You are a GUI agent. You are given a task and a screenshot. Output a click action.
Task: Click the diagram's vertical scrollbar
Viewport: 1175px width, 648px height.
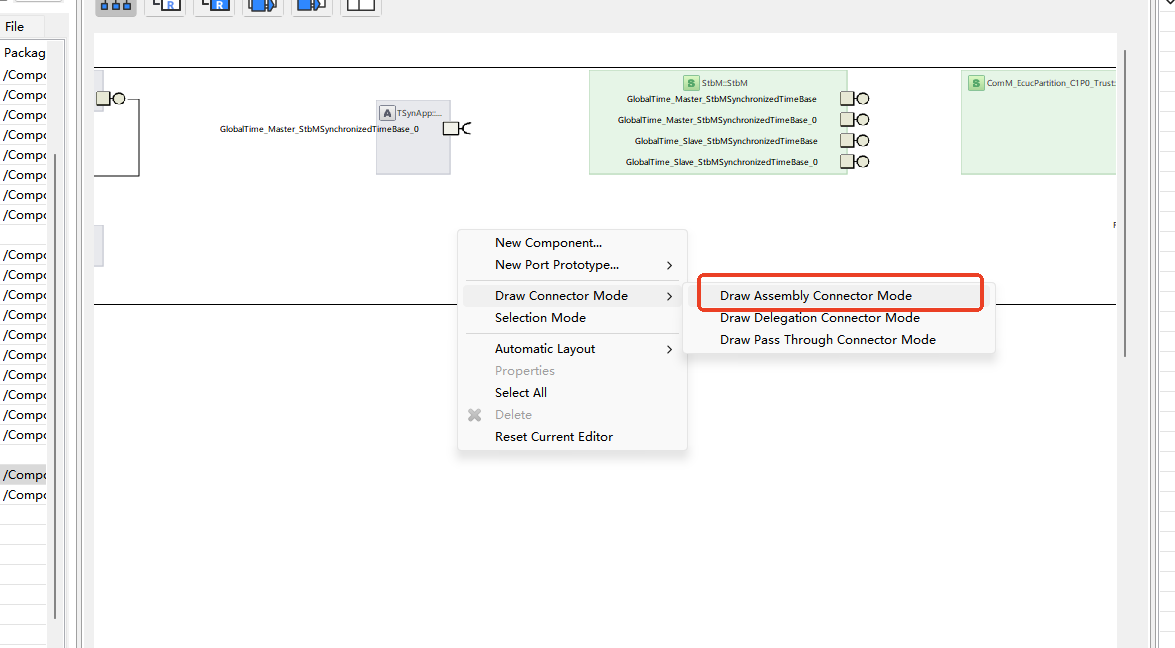tap(1126, 200)
